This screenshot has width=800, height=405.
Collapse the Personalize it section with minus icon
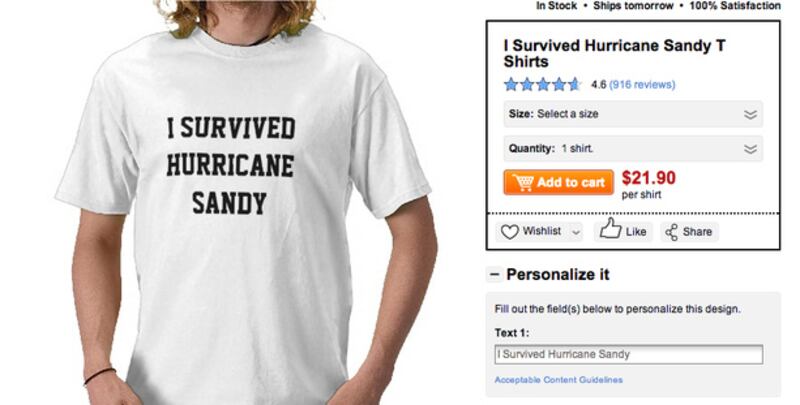494,275
